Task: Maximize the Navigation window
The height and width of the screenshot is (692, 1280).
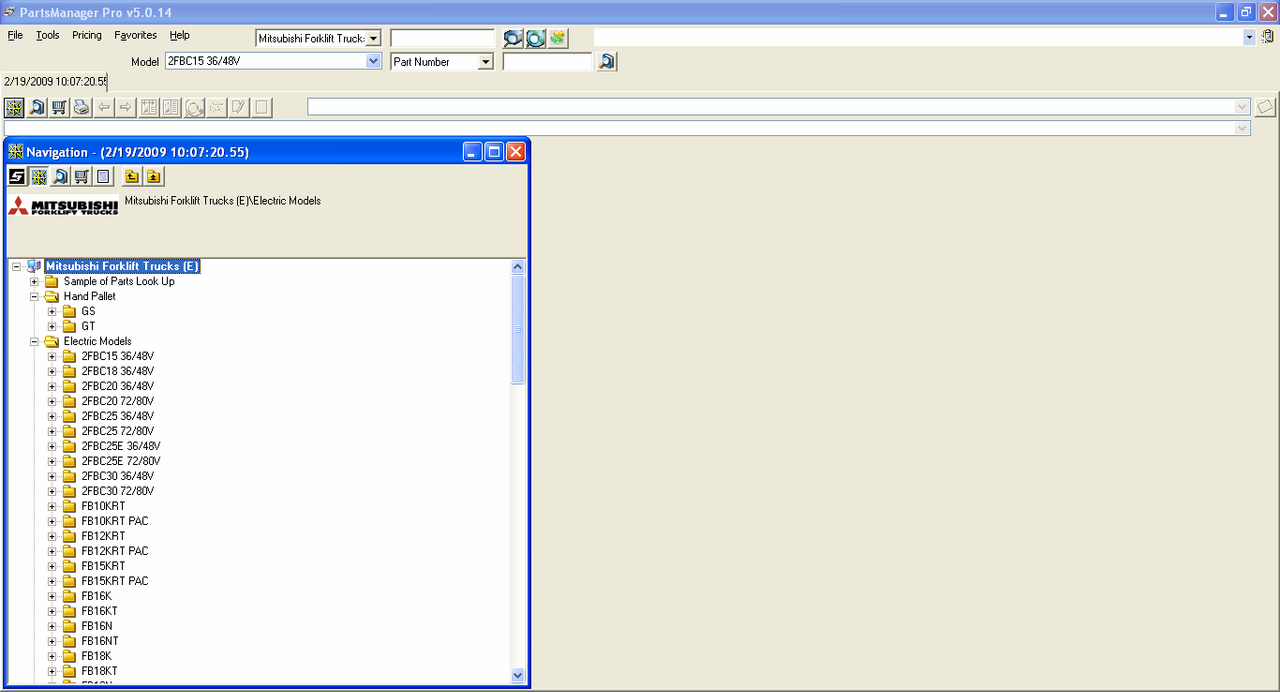Action: pyautogui.click(x=494, y=152)
